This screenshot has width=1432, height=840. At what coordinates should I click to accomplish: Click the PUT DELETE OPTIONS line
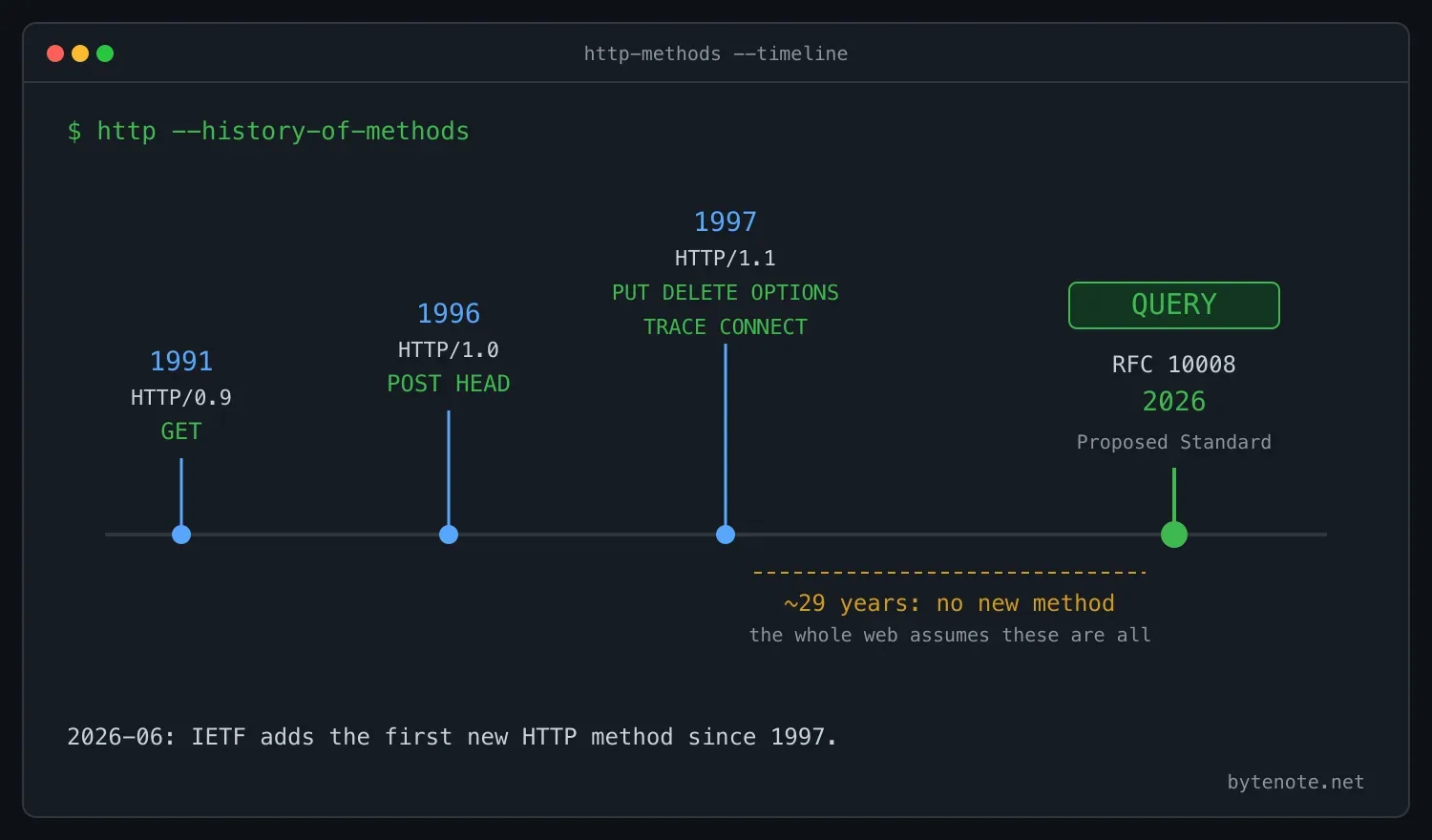[726, 292]
